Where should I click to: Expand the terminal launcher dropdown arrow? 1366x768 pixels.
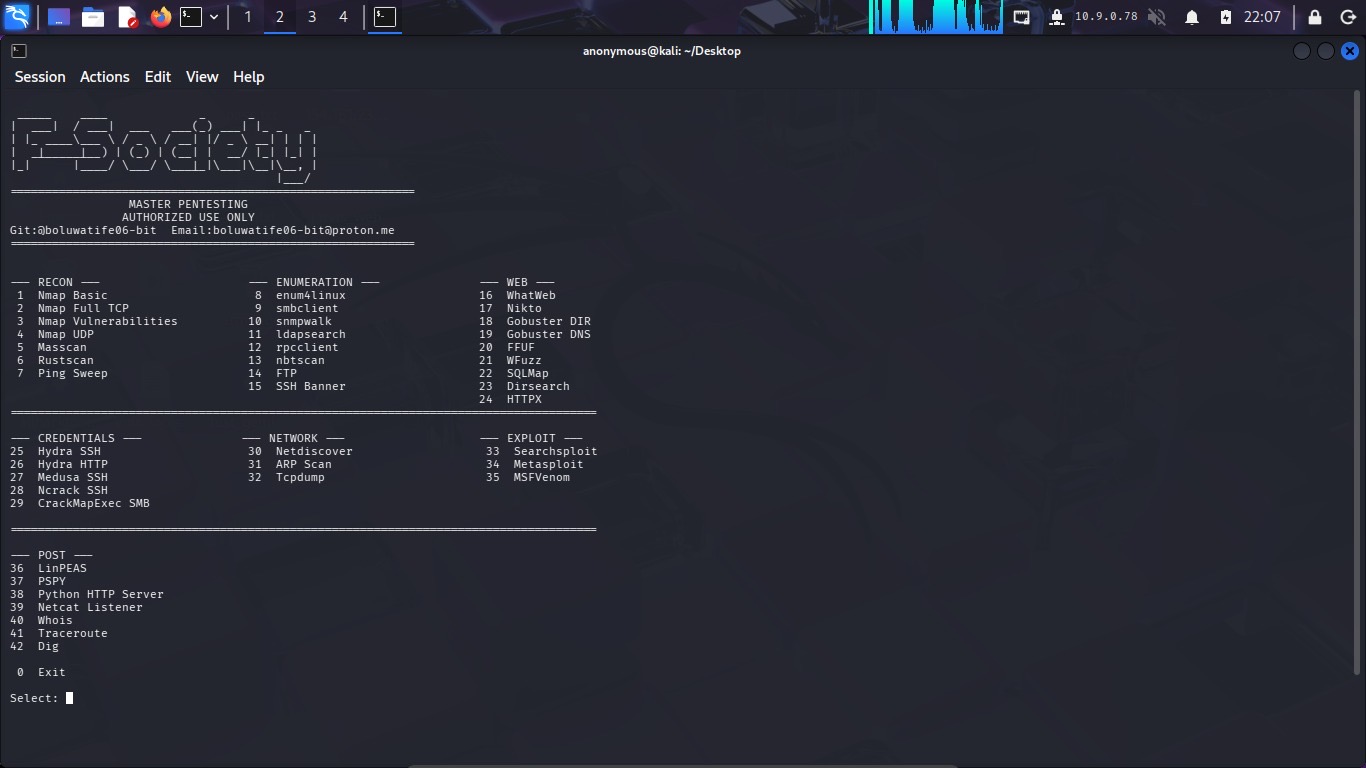point(213,17)
